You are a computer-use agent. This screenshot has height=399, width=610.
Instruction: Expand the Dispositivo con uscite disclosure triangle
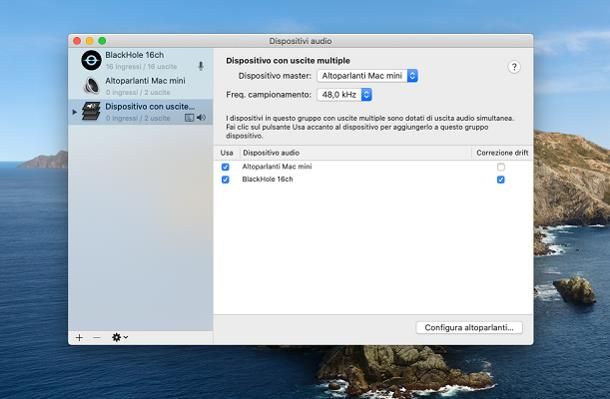pyautogui.click(x=74, y=112)
